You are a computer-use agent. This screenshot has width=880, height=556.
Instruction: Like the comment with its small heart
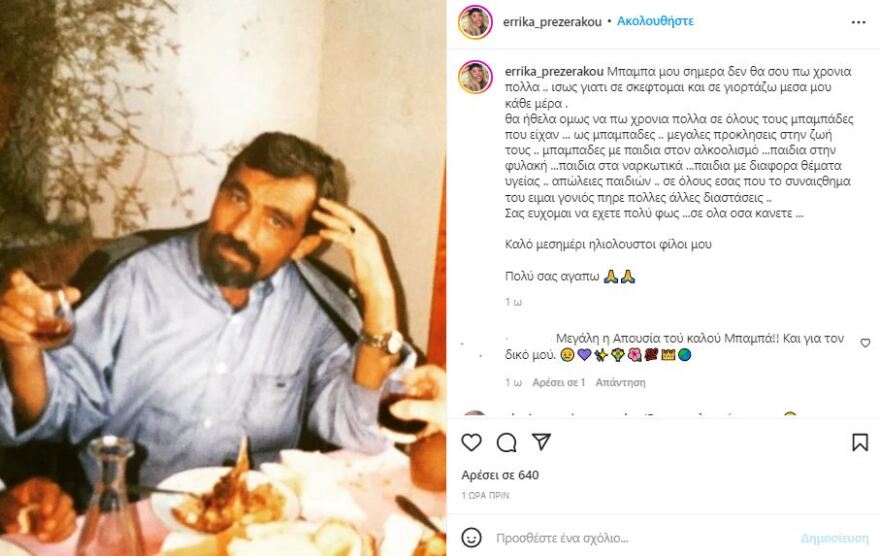click(865, 343)
